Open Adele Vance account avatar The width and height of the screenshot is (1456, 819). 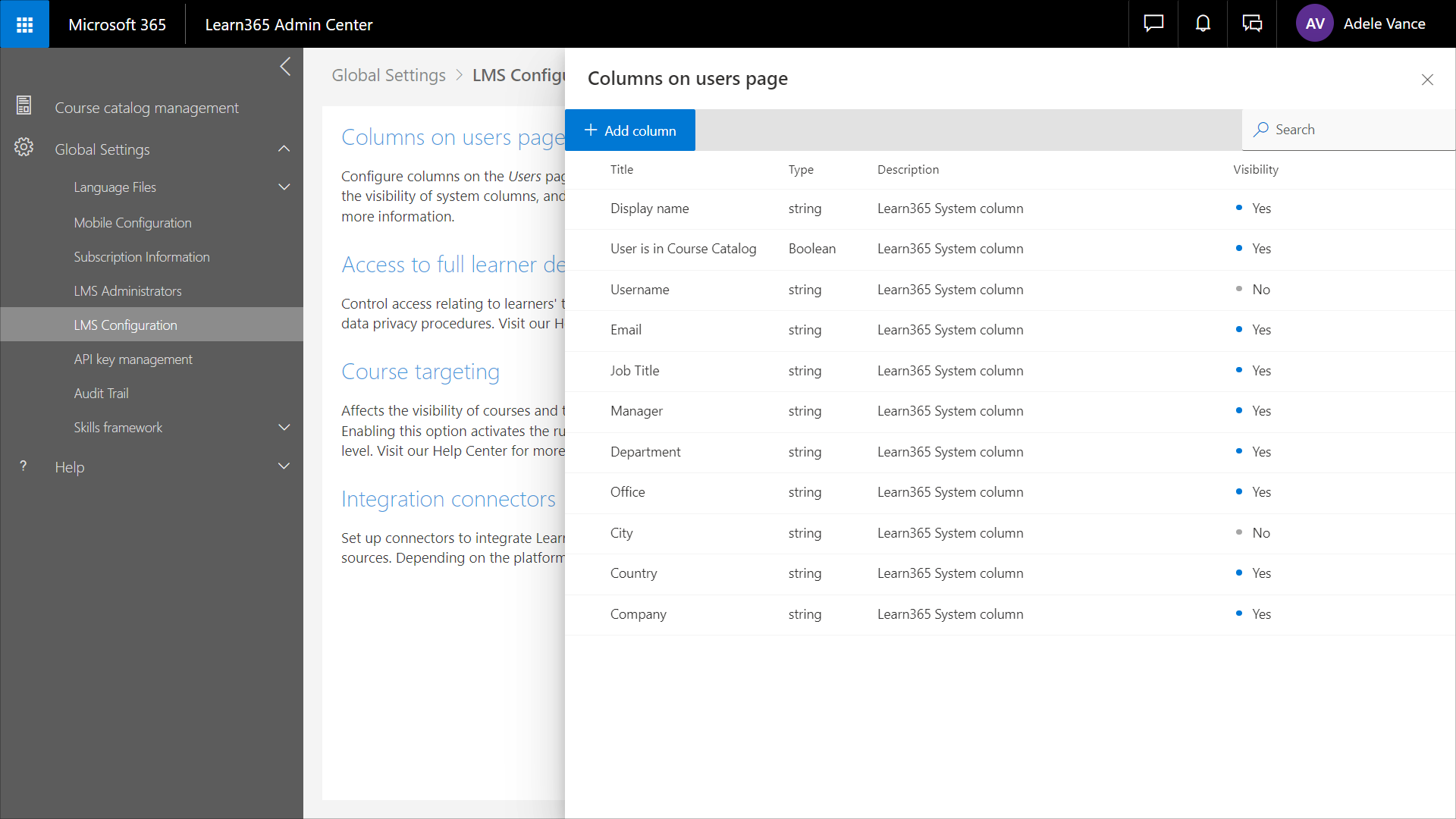[x=1315, y=24]
